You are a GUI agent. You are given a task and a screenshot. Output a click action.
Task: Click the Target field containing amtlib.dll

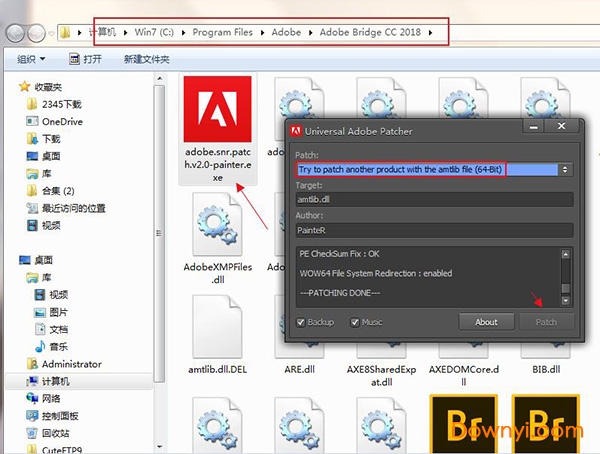click(434, 200)
